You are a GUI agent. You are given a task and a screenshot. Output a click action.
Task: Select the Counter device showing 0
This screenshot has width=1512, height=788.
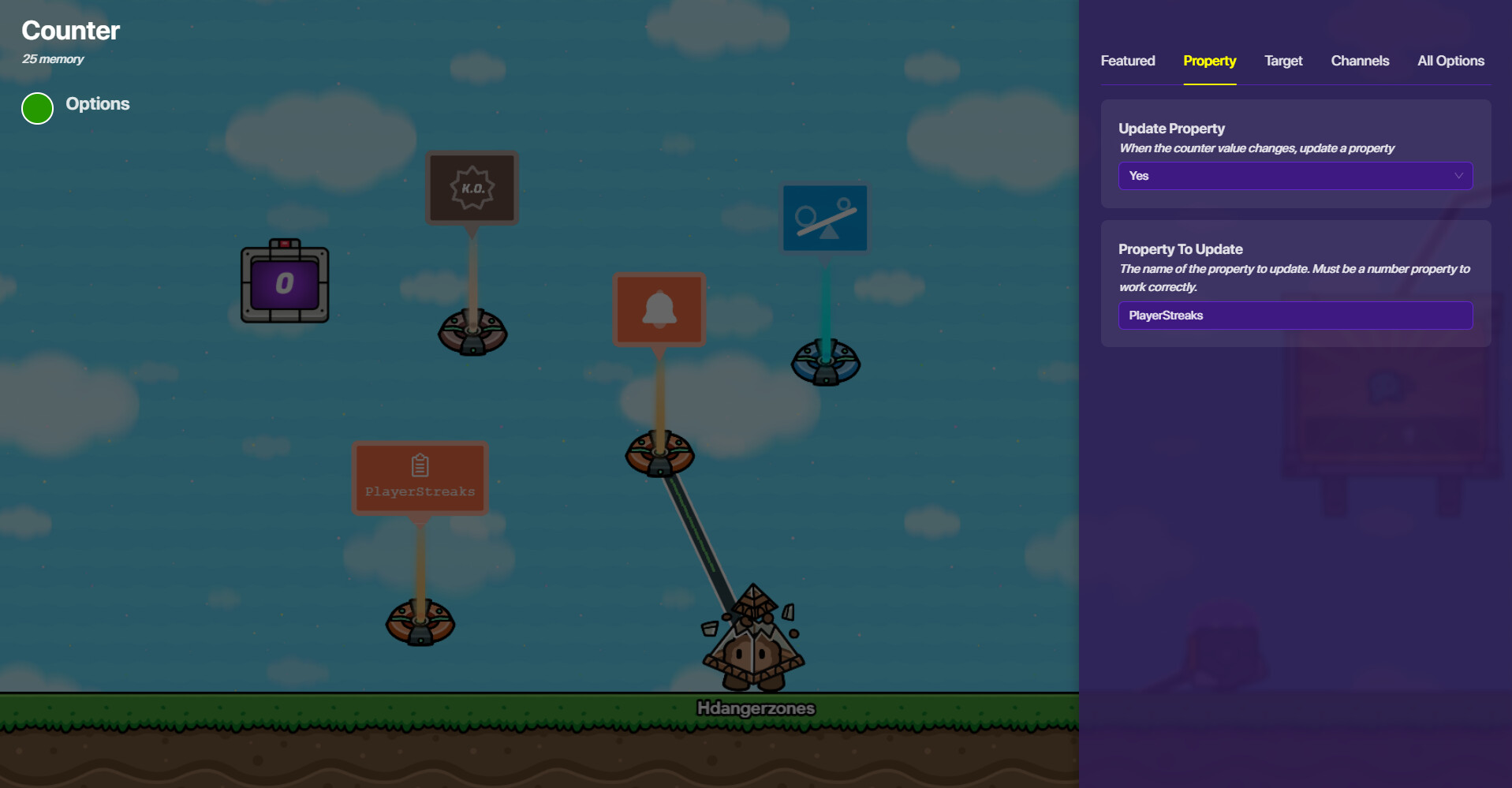pos(285,282)
